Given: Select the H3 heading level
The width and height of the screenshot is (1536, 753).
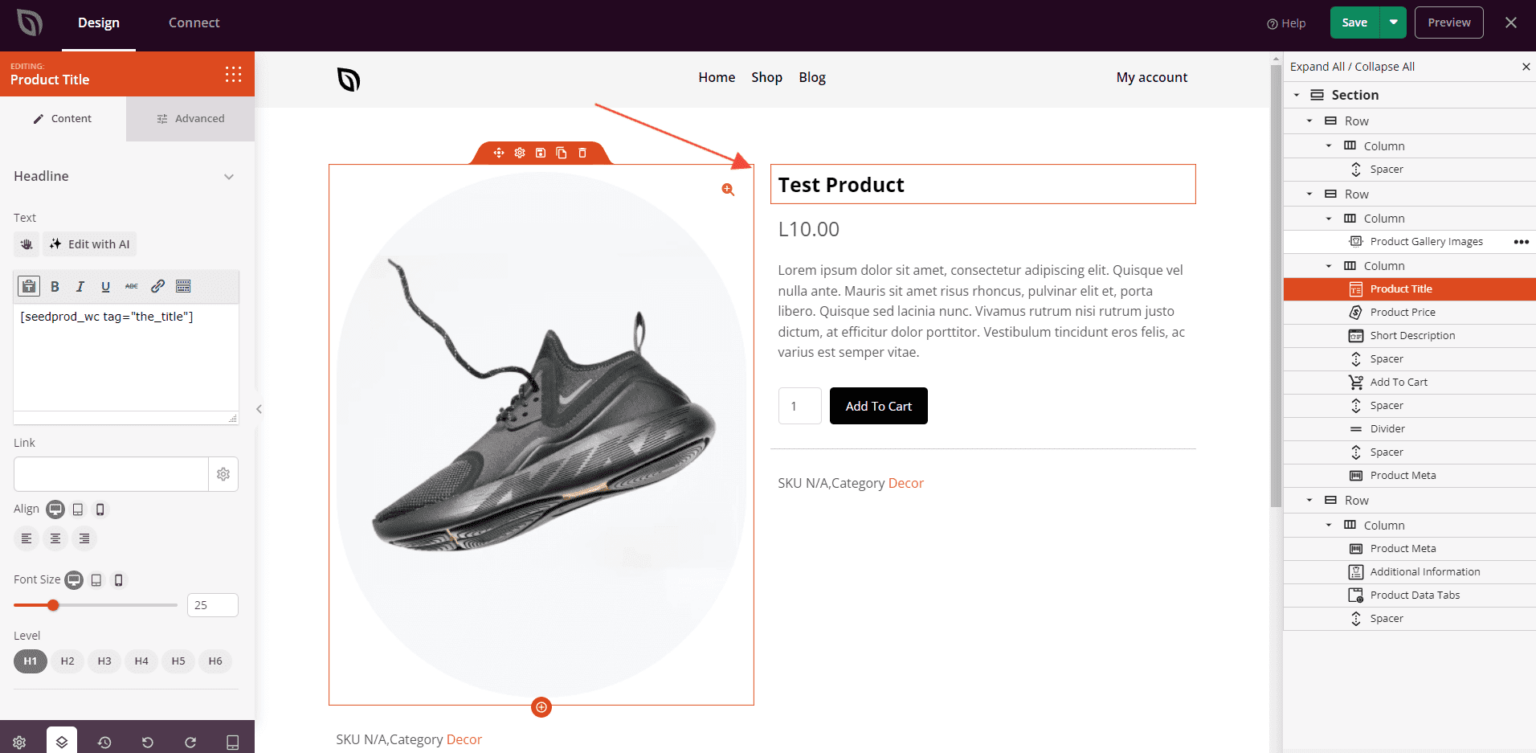Looking at the screenshot, I should pos(104,661).
